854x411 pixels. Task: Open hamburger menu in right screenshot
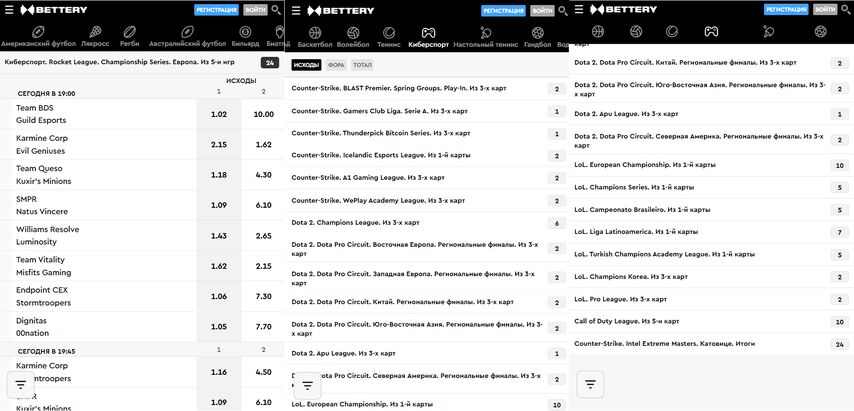click(x=579, y=9)
